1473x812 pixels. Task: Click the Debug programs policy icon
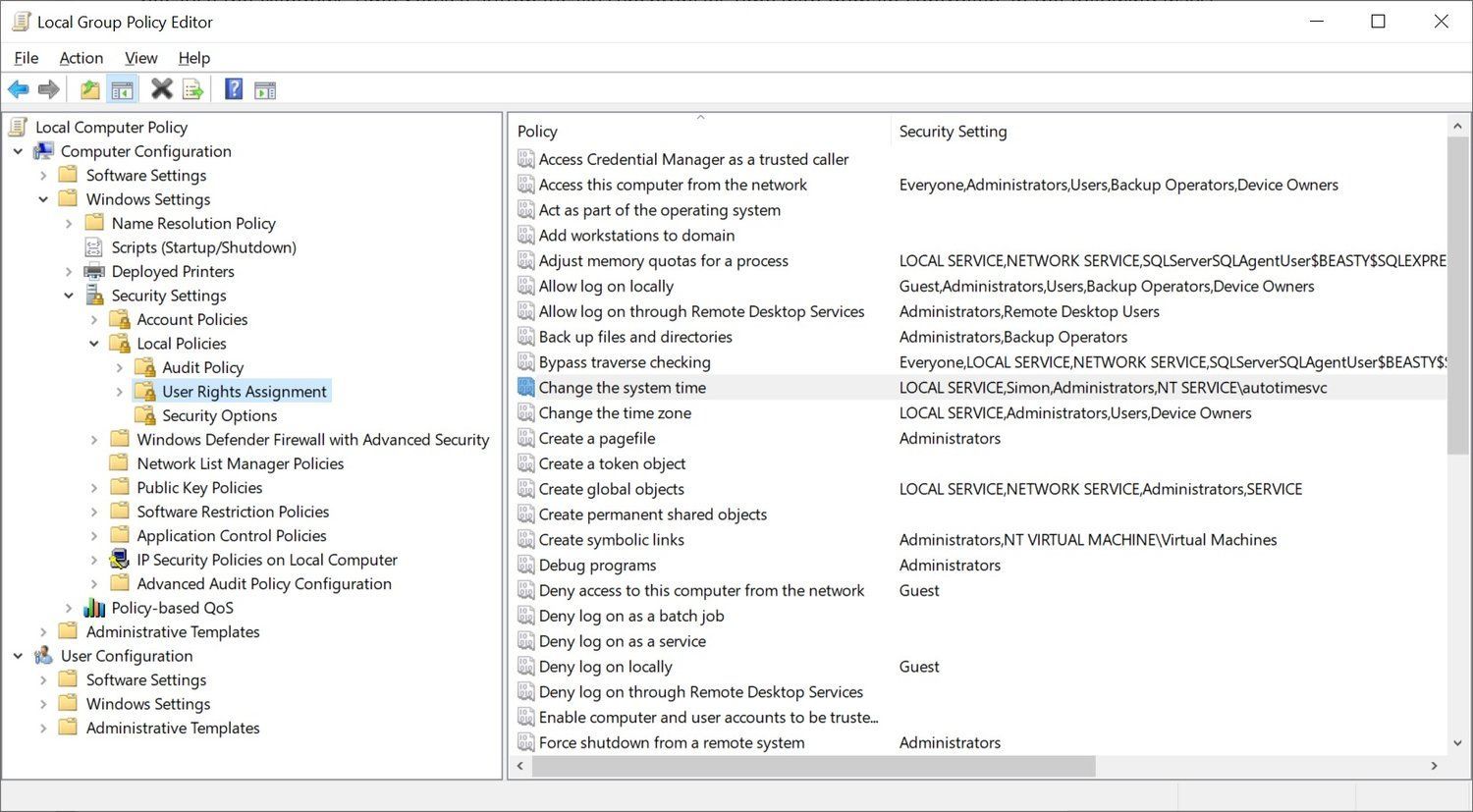pyautogui.click(x=525, y=566)
